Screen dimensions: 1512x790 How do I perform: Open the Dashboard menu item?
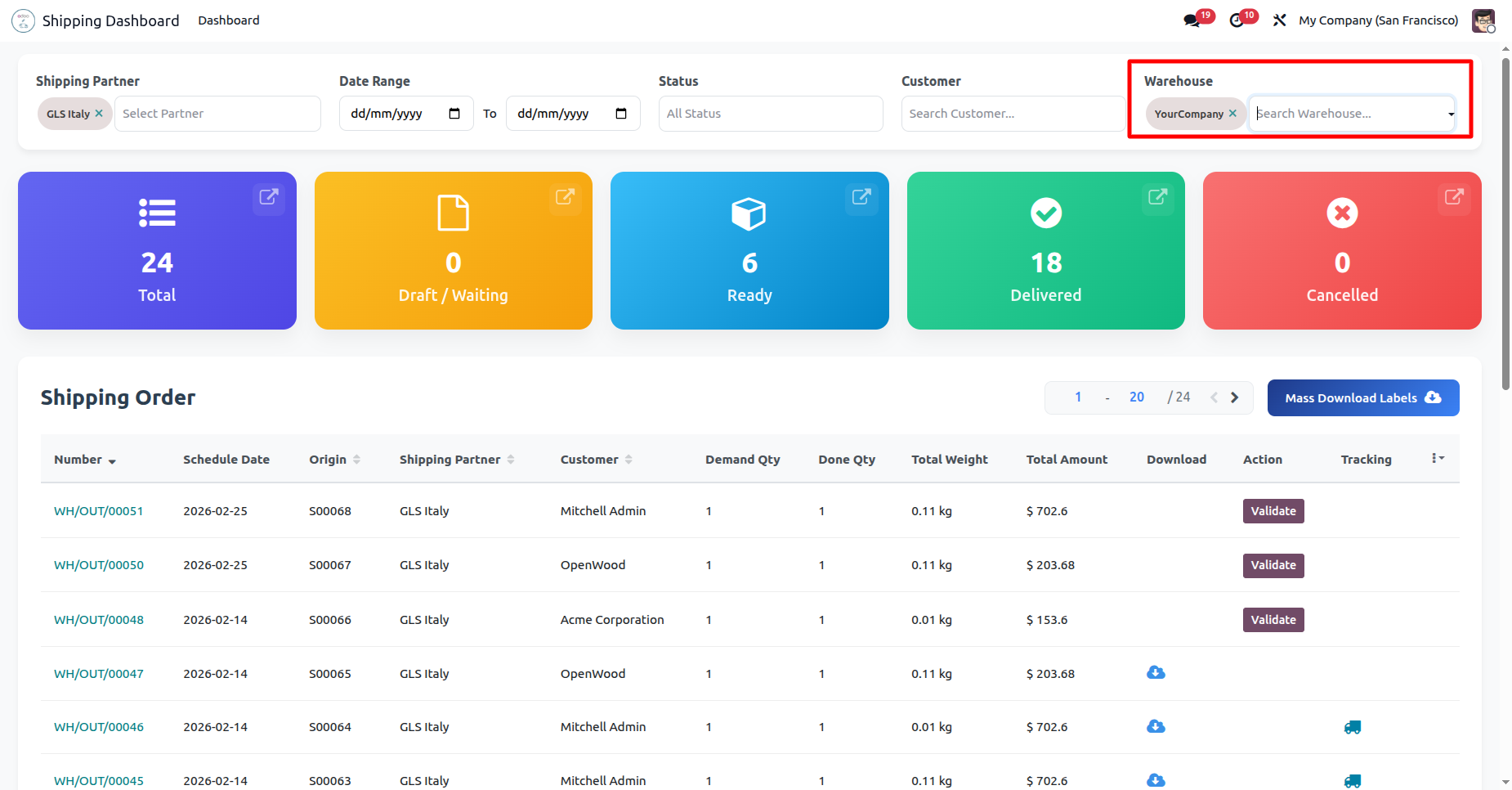pyautogui.click(x=229, y=20)
